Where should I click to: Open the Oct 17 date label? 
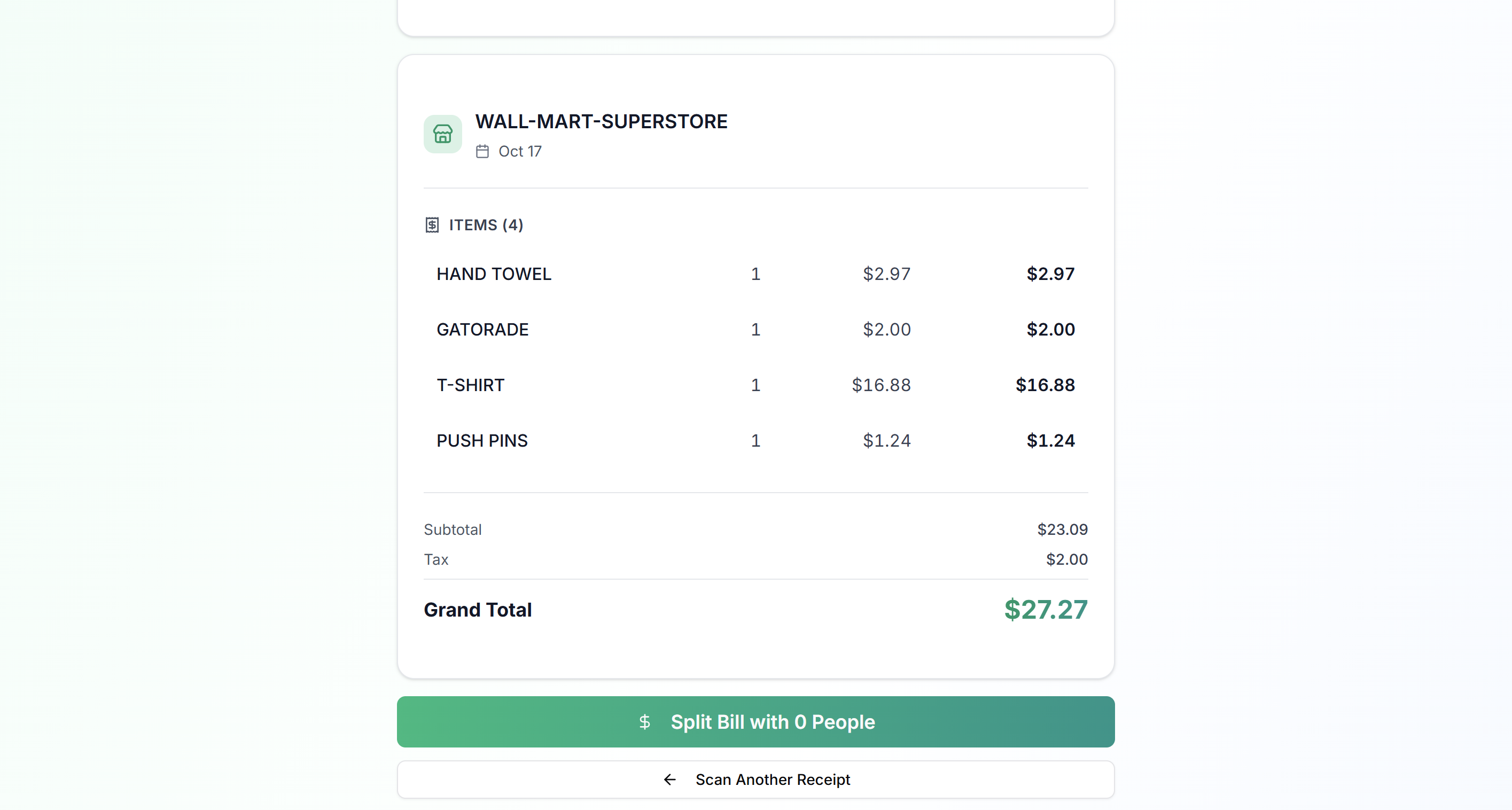coord(520,151)
